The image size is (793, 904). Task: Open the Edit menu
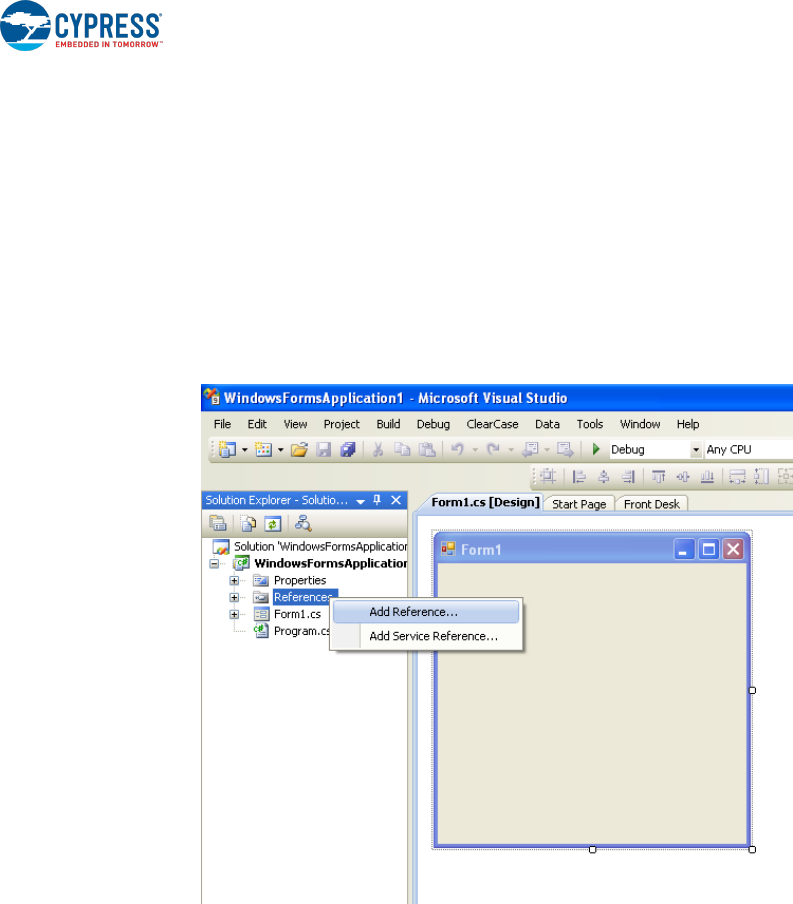257,424
